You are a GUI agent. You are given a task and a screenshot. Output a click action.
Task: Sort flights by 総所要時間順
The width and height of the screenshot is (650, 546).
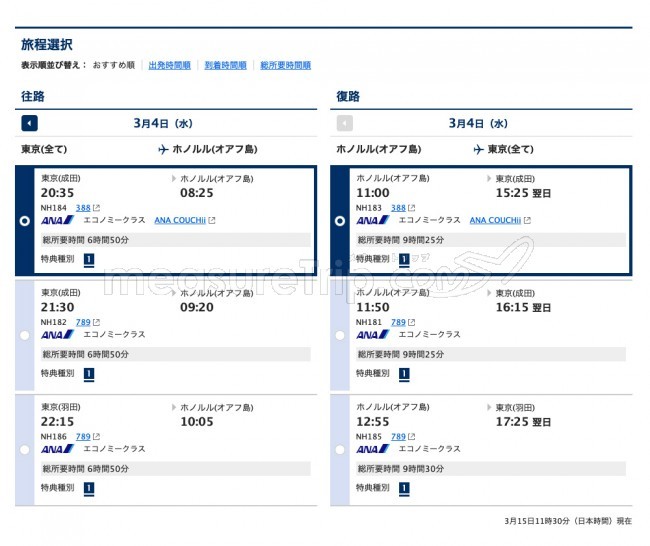click(x=285, y=65)
